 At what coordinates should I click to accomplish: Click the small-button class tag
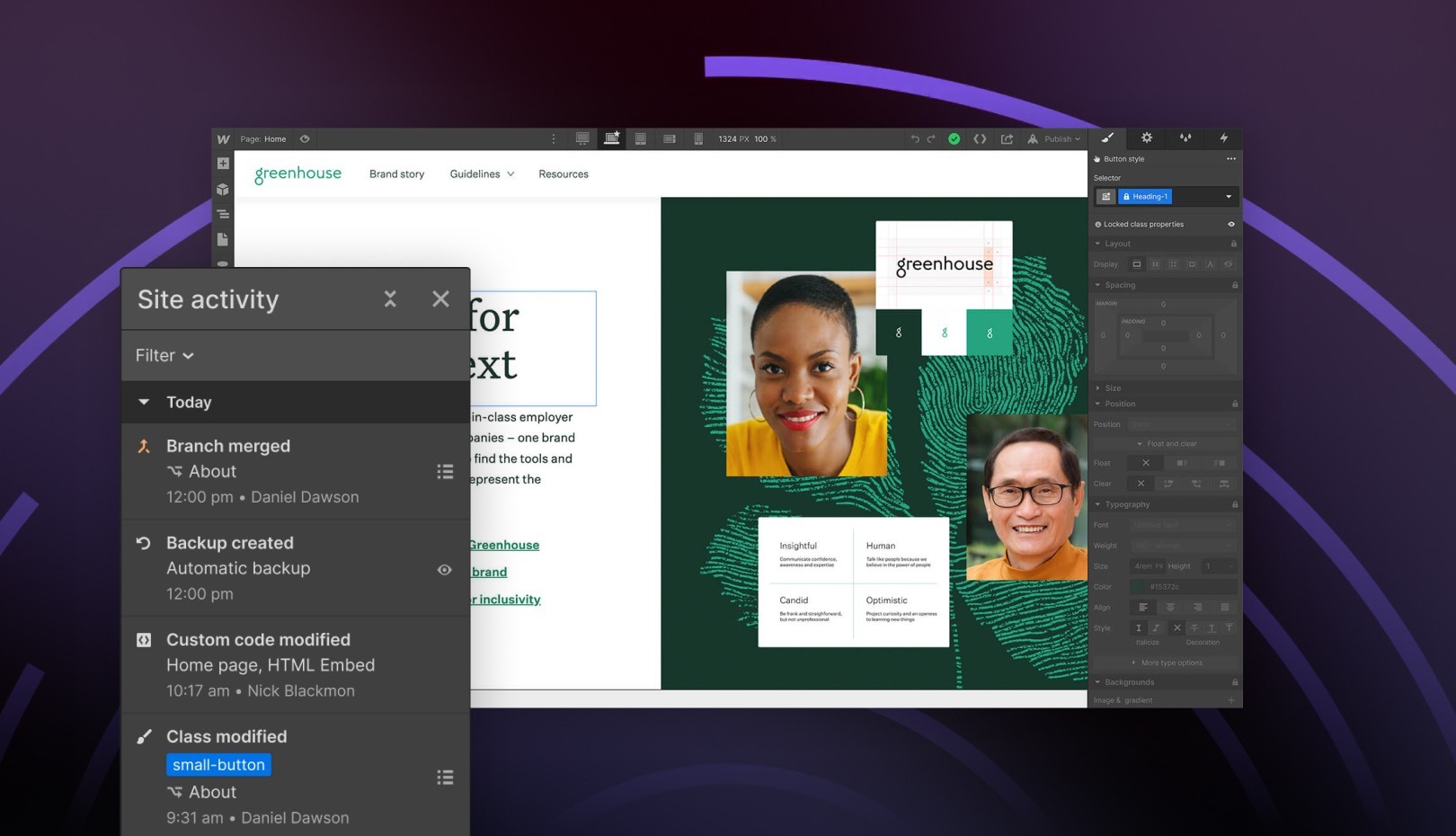[218, 765]
